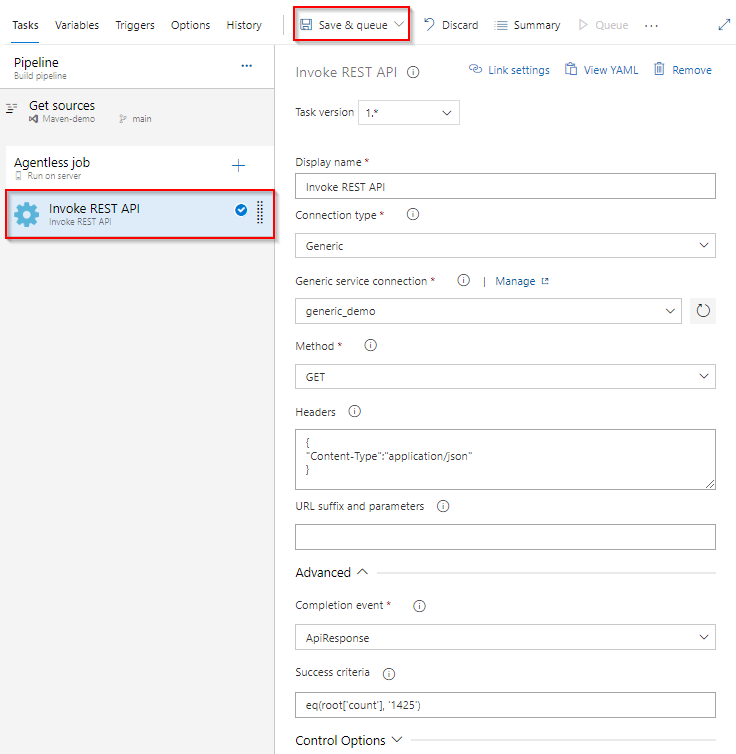Click the Invoke REST API gear icon
Image resolution: width=736 pixels, height=754 pixels.
pos(26,214)
